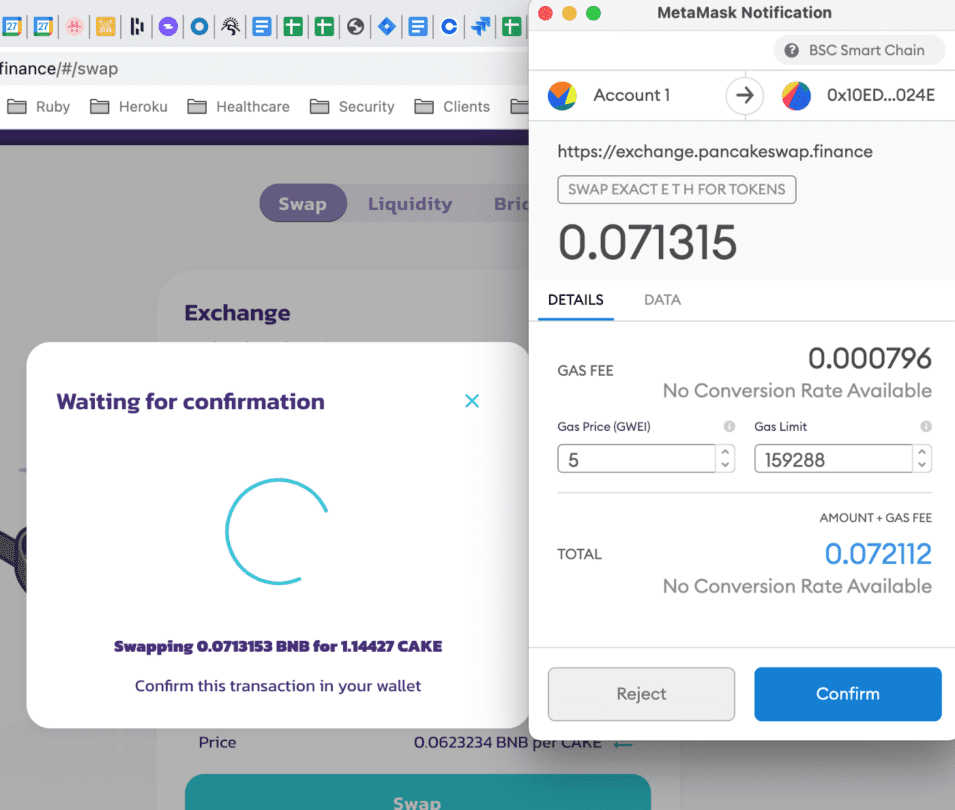Open the Healthcare bookmarks folder
Image resolution: width=955 pixels, height=810 pixels.
(238, 107)
